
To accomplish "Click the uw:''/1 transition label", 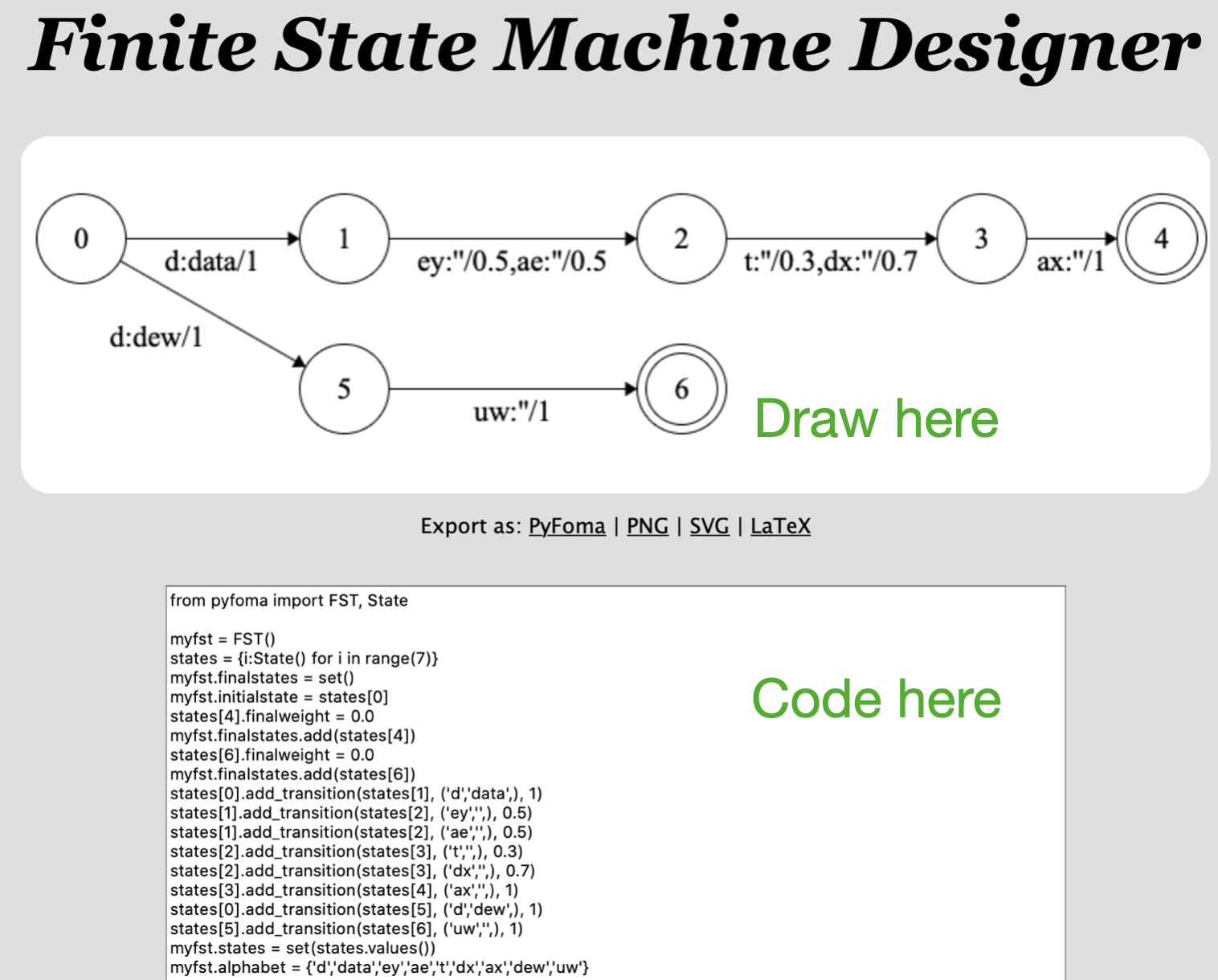I will pos(512,412).
